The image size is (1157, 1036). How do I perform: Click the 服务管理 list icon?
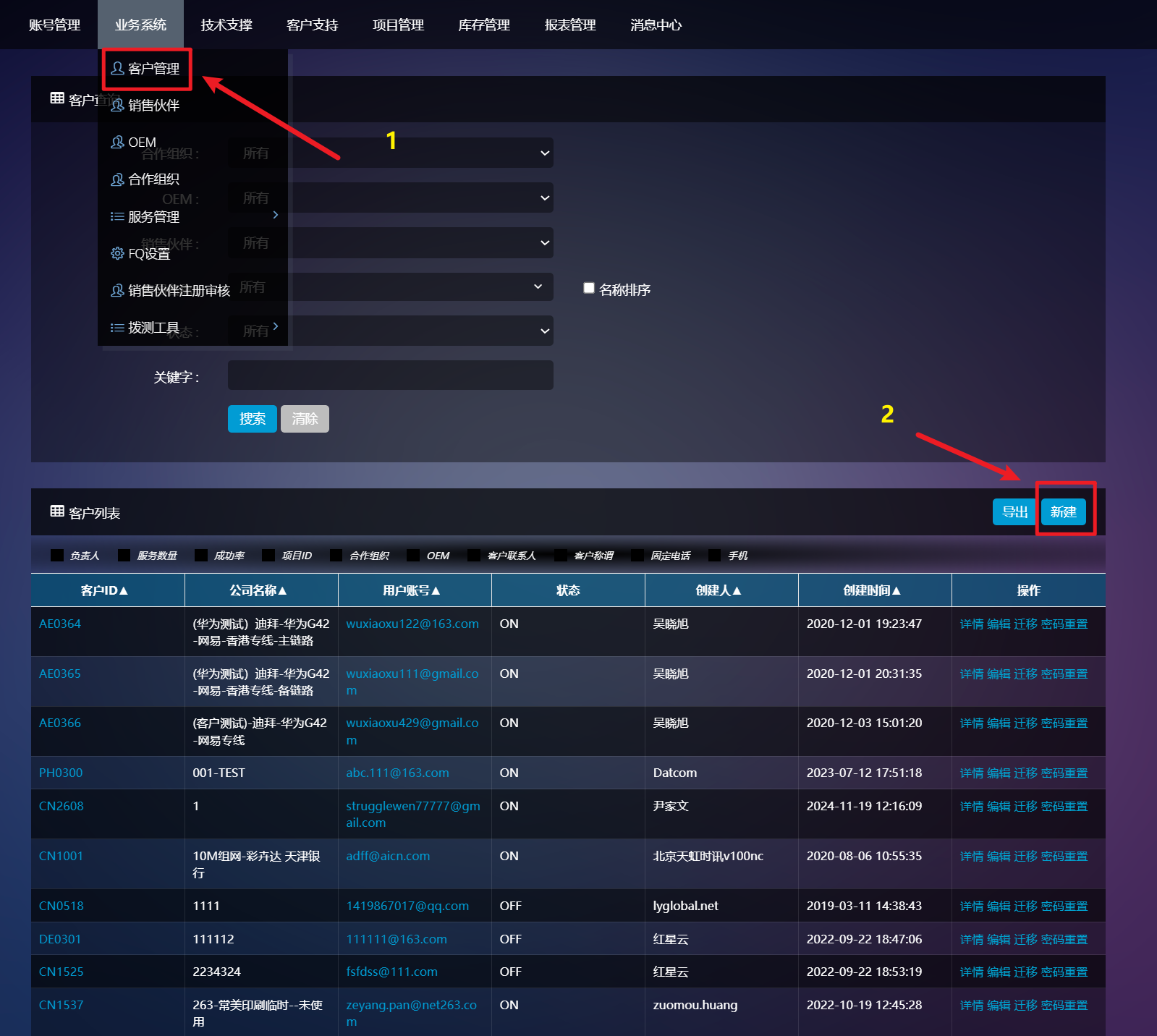point(117,217)
